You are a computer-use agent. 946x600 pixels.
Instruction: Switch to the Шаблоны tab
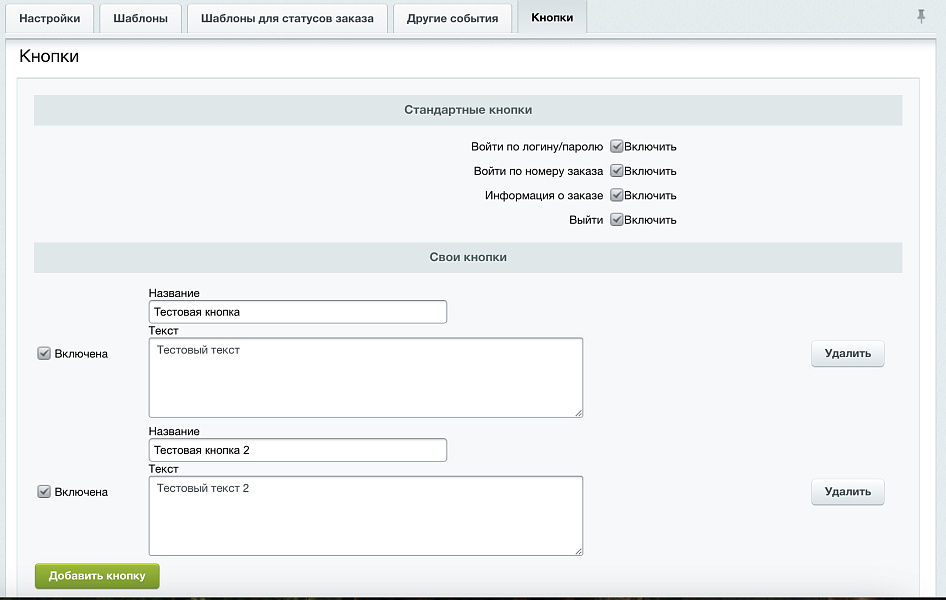click(141, 18)
